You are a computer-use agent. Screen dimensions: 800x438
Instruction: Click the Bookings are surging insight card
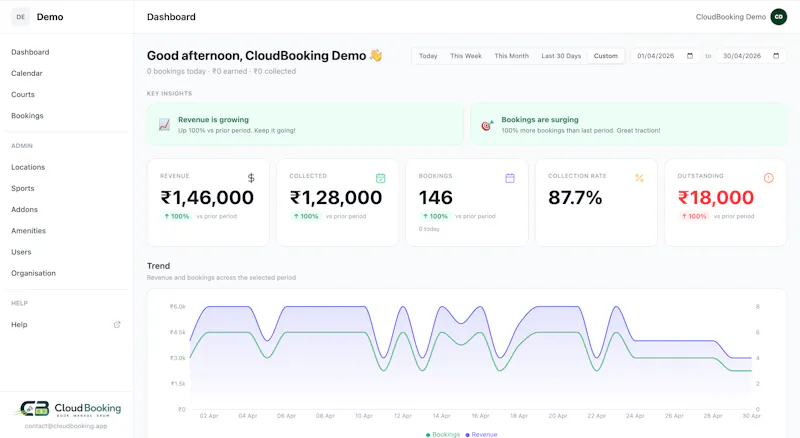click(x=628, y=125)
